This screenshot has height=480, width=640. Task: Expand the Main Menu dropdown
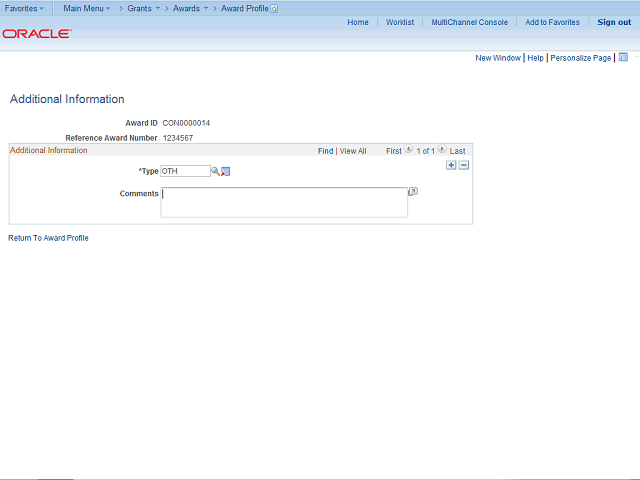(x=87, y=8)
